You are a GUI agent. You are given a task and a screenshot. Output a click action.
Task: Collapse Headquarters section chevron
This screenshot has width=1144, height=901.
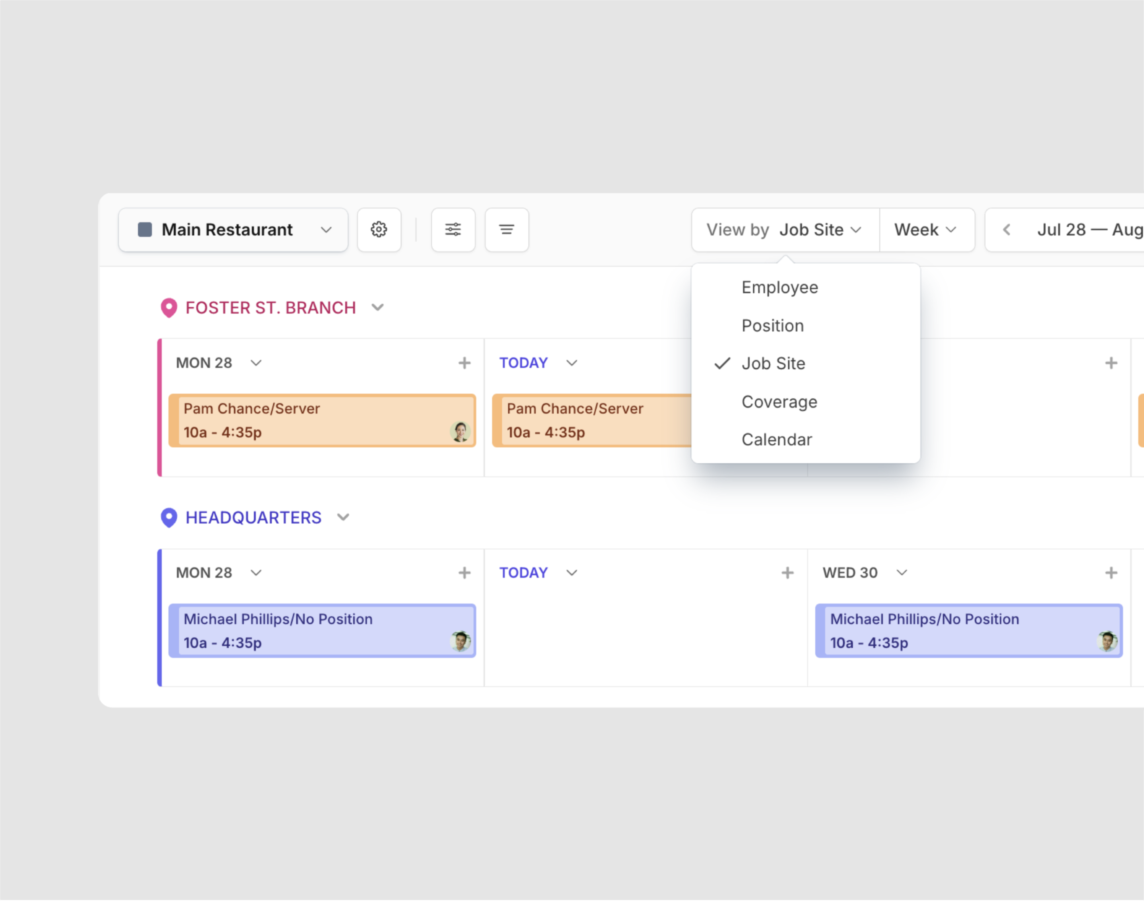[343, 517]
